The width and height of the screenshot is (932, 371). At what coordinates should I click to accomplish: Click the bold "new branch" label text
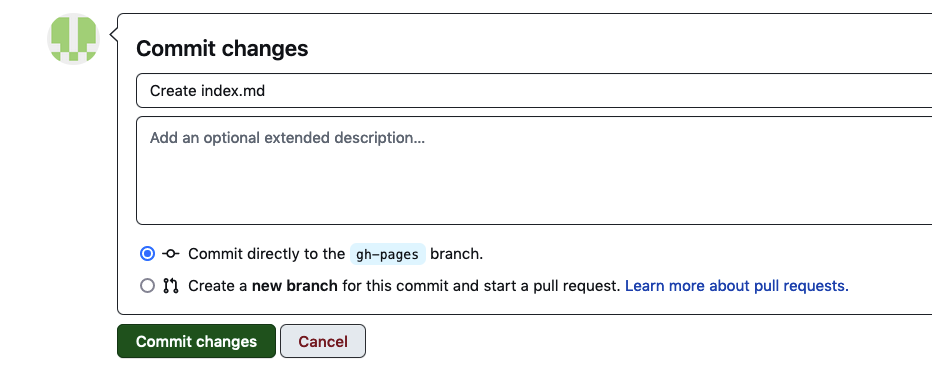pos(295,286)
